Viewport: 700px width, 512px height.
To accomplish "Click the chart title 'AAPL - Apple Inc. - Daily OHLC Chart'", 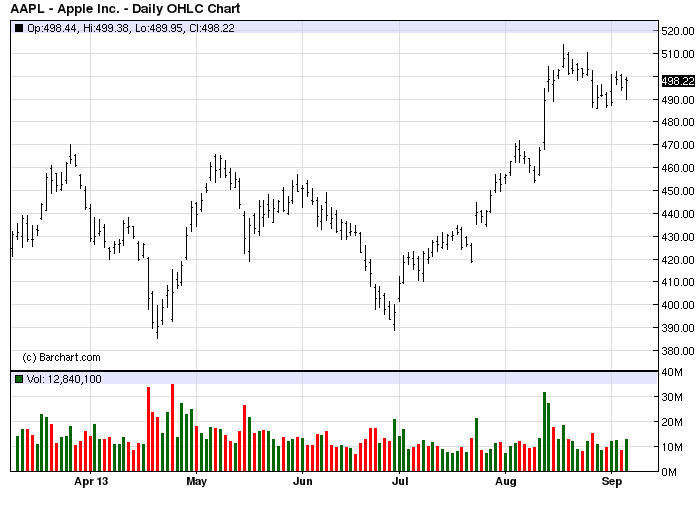I will pyautogui.click(x=125, y=8).
